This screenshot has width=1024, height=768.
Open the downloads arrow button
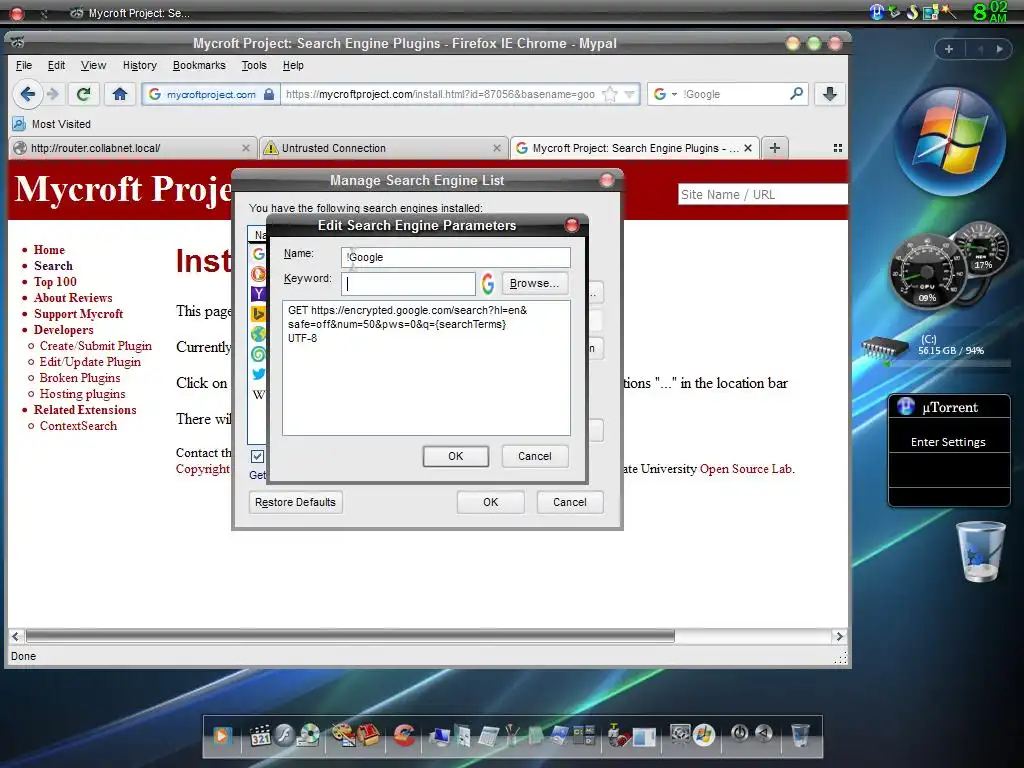pos(829,94)
